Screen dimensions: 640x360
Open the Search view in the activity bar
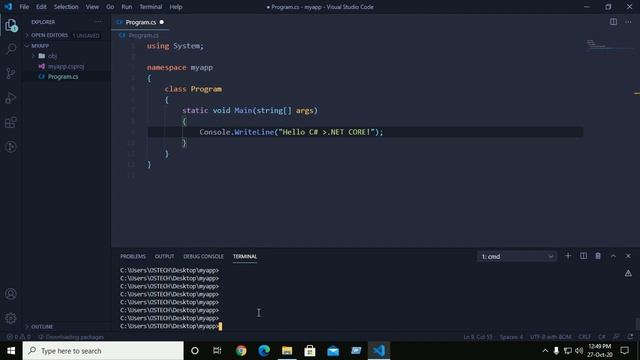(x=11, y=49)
